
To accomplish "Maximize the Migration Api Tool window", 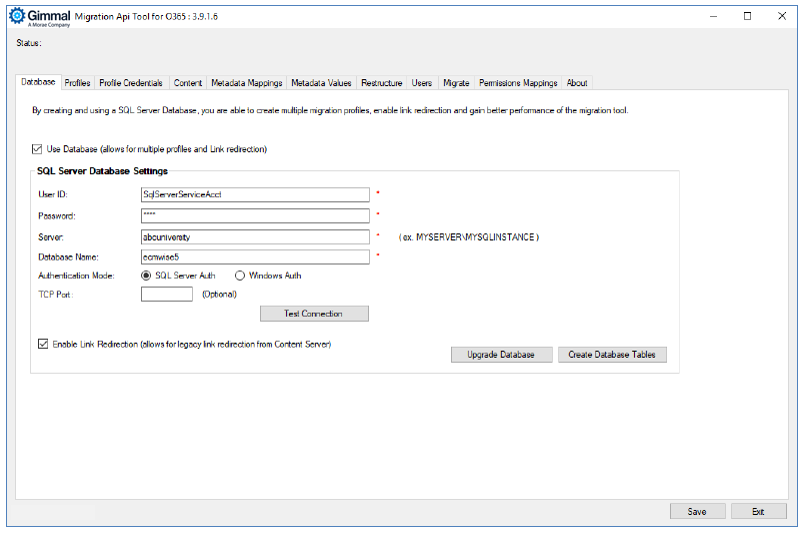I will (x=747, y=16).
